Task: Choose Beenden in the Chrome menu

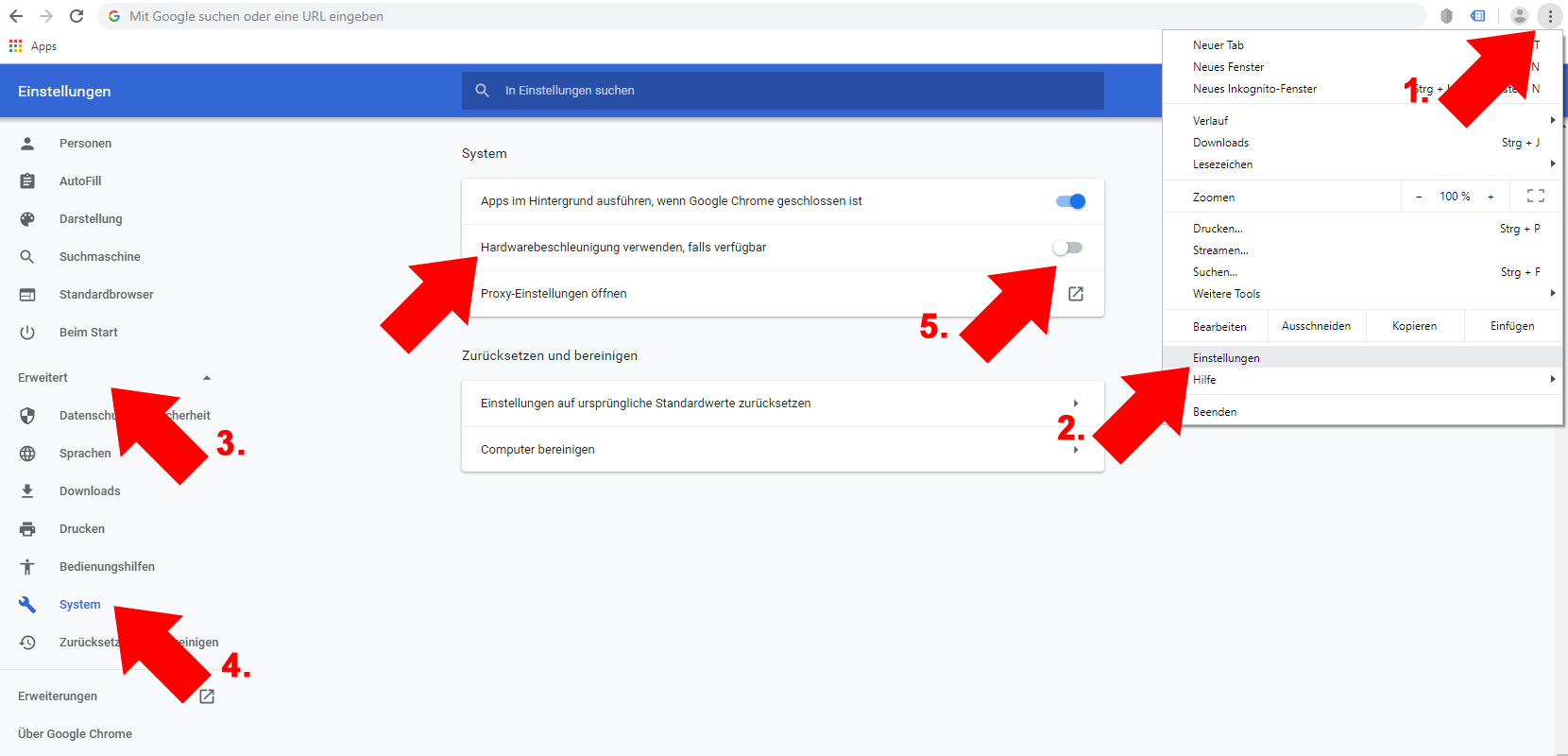Action: pos(1363,412)
